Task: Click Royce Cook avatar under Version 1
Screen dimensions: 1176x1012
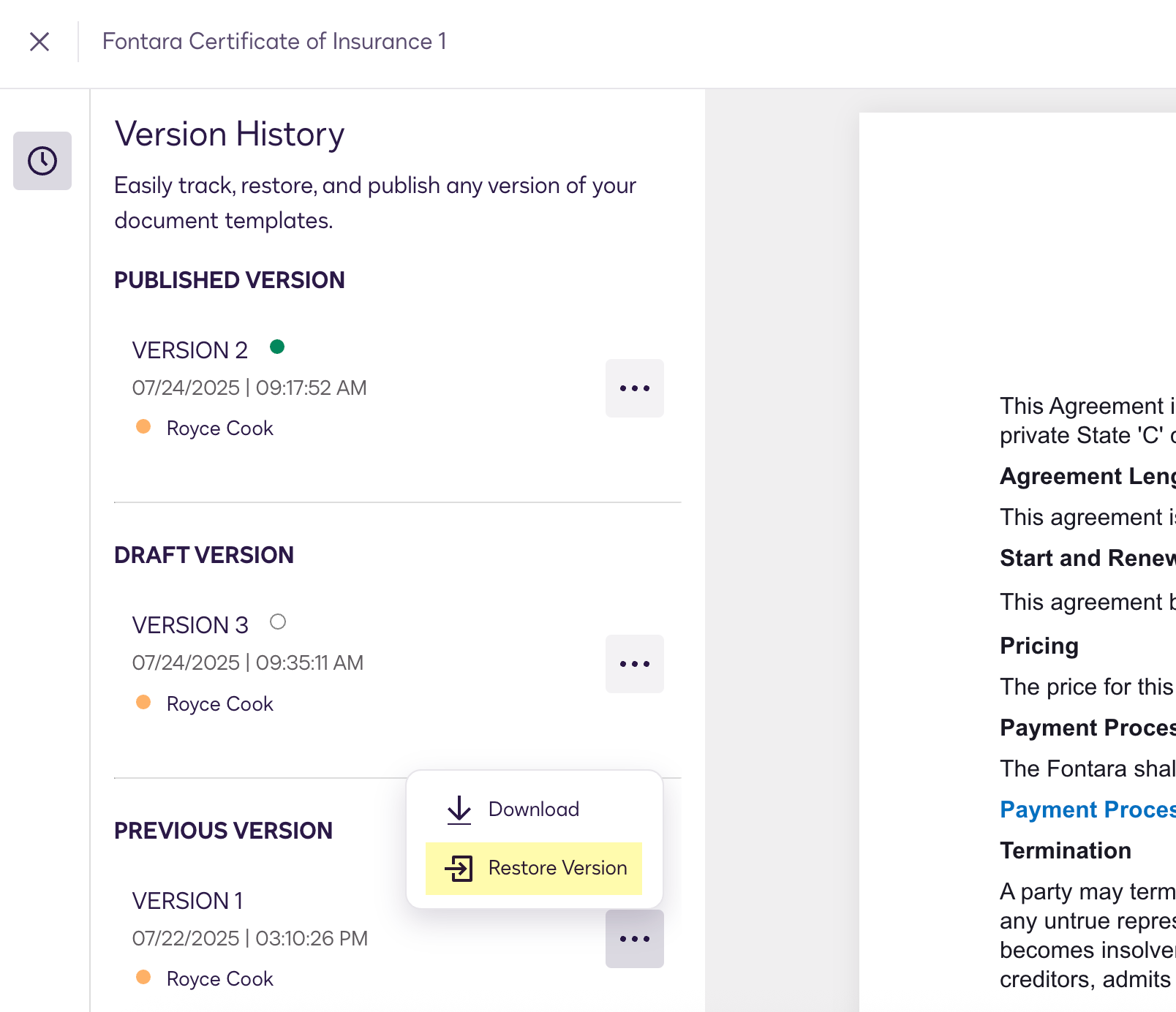Action: tap(143, 978)
